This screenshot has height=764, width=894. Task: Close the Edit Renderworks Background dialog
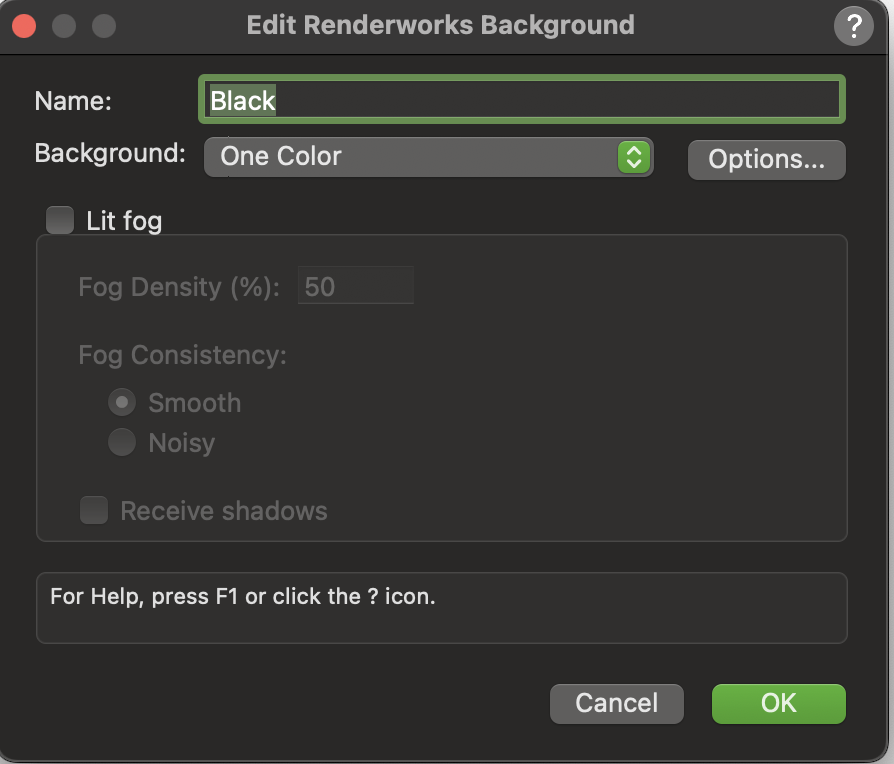[x=24, y=25]
